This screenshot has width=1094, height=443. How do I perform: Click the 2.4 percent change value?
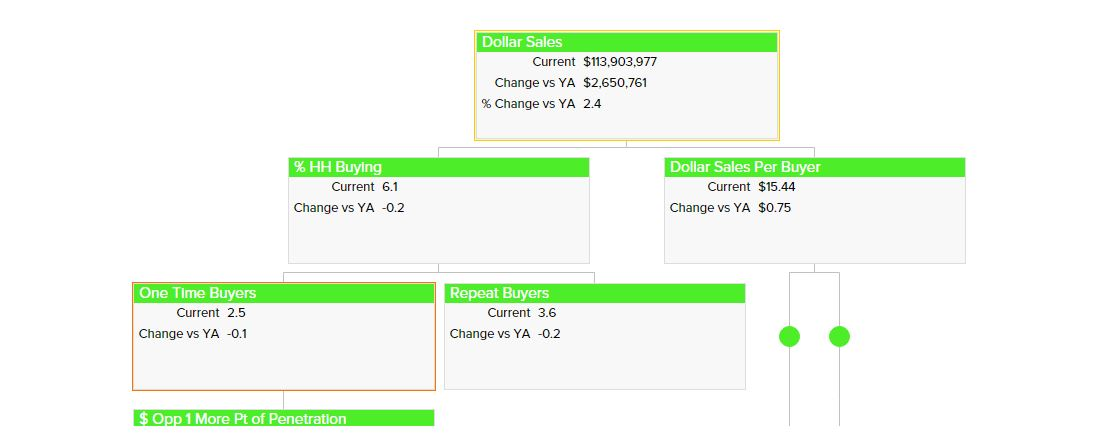[x=592, y=104]
